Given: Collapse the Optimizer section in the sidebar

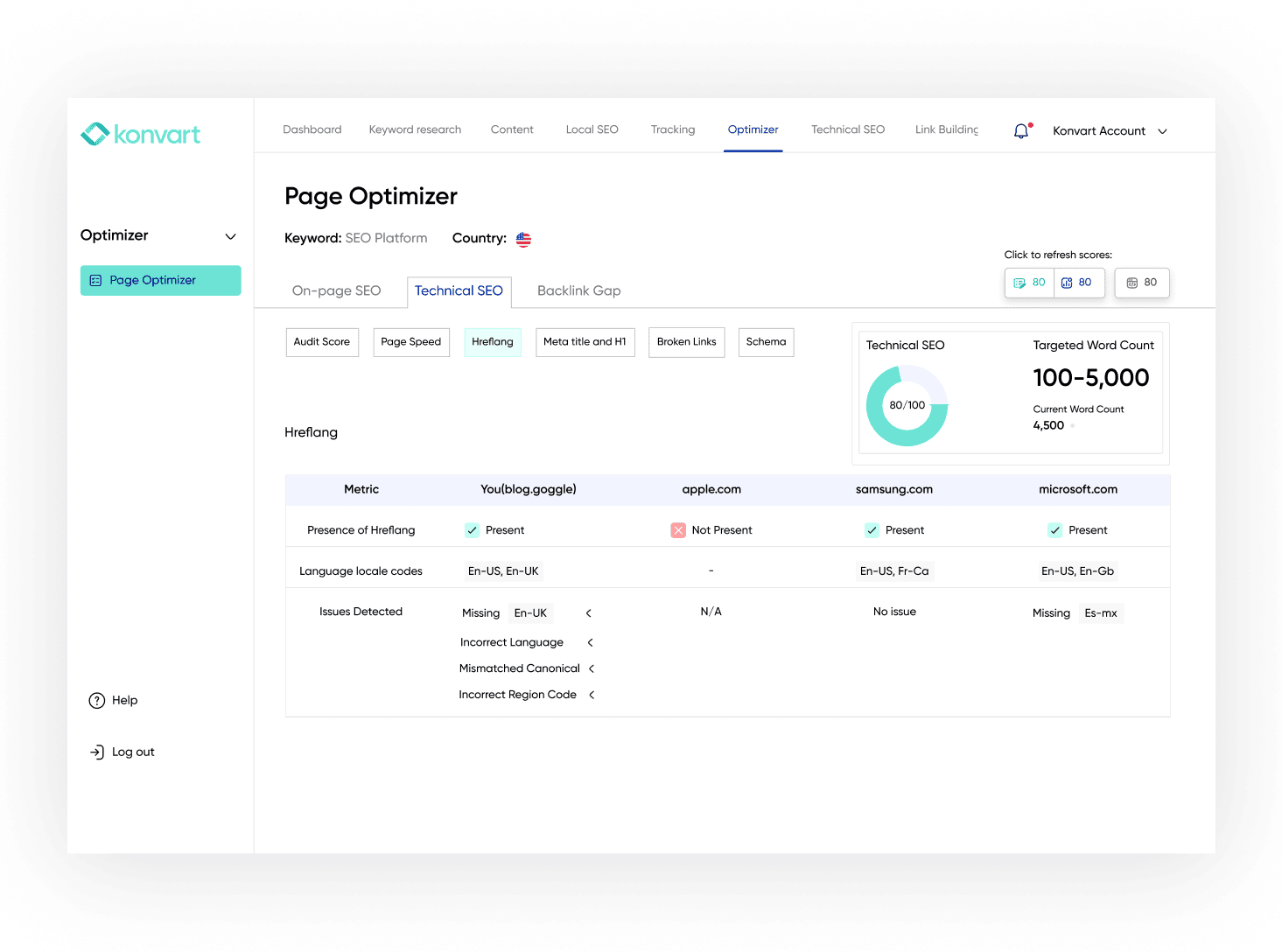Looking at the screenshot, I should 230,235.
